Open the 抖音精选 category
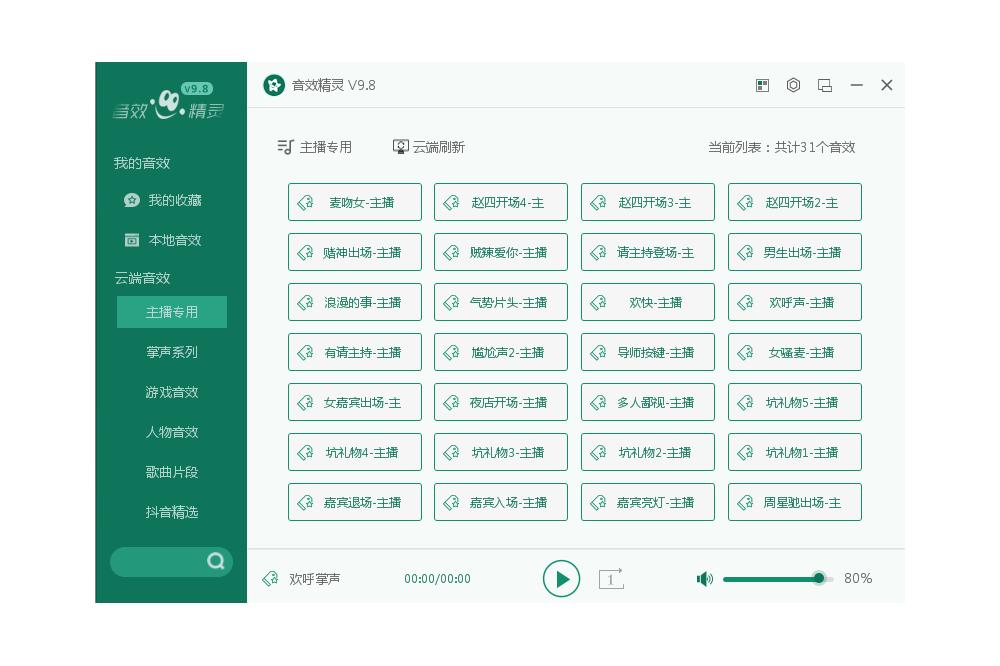 click(x=172, y=512)
